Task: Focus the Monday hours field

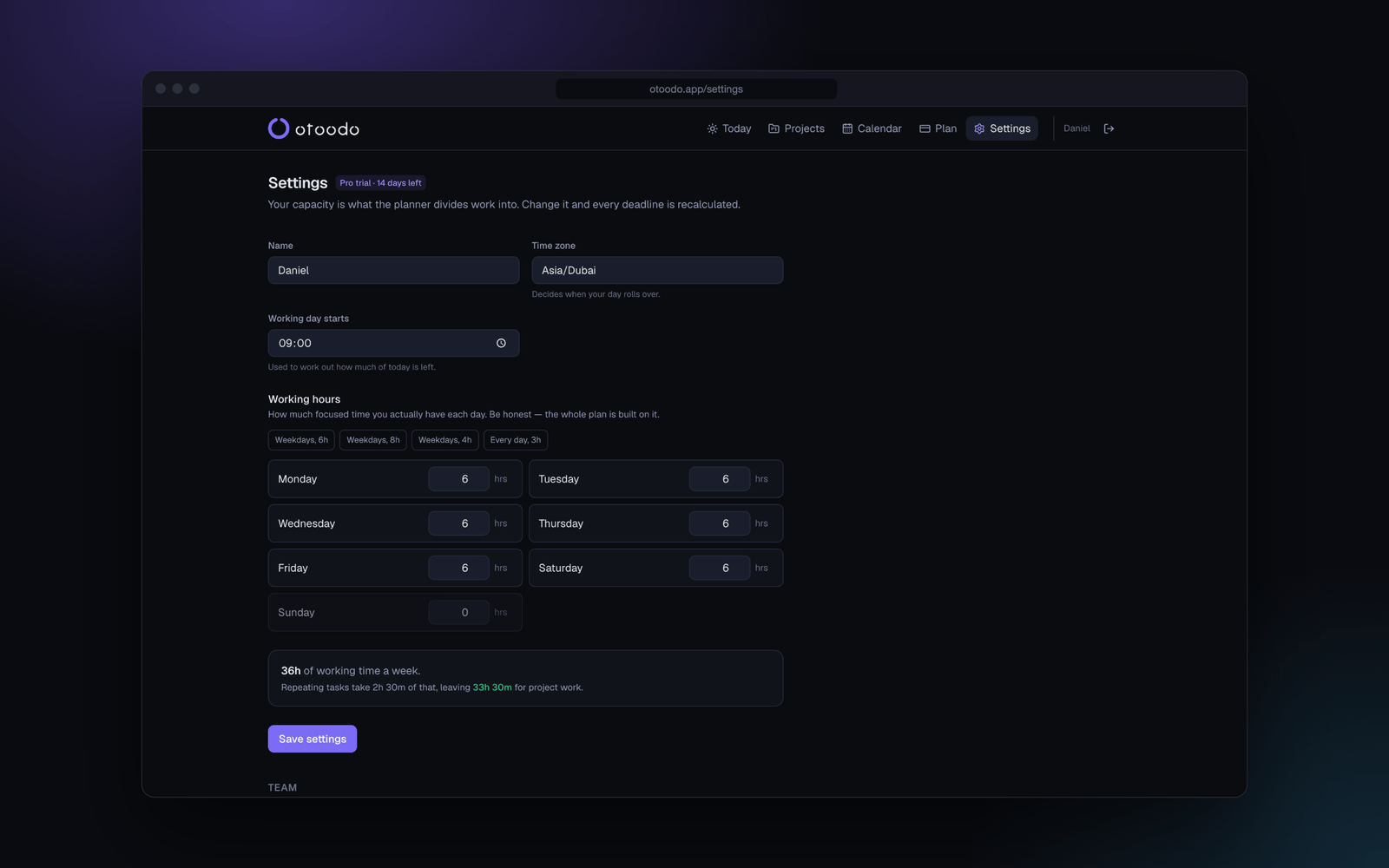Action: pos(458,479)
